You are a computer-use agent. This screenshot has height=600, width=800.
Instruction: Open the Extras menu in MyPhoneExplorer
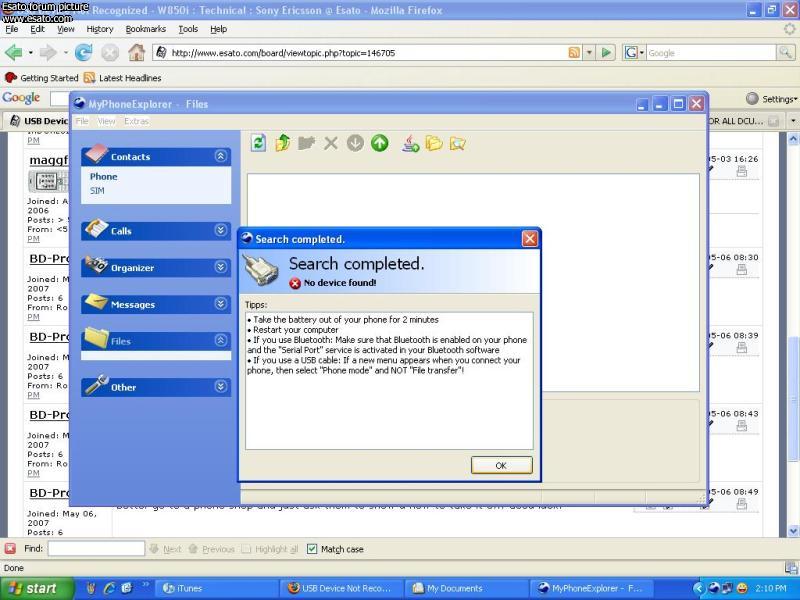(x=136, y=121)
